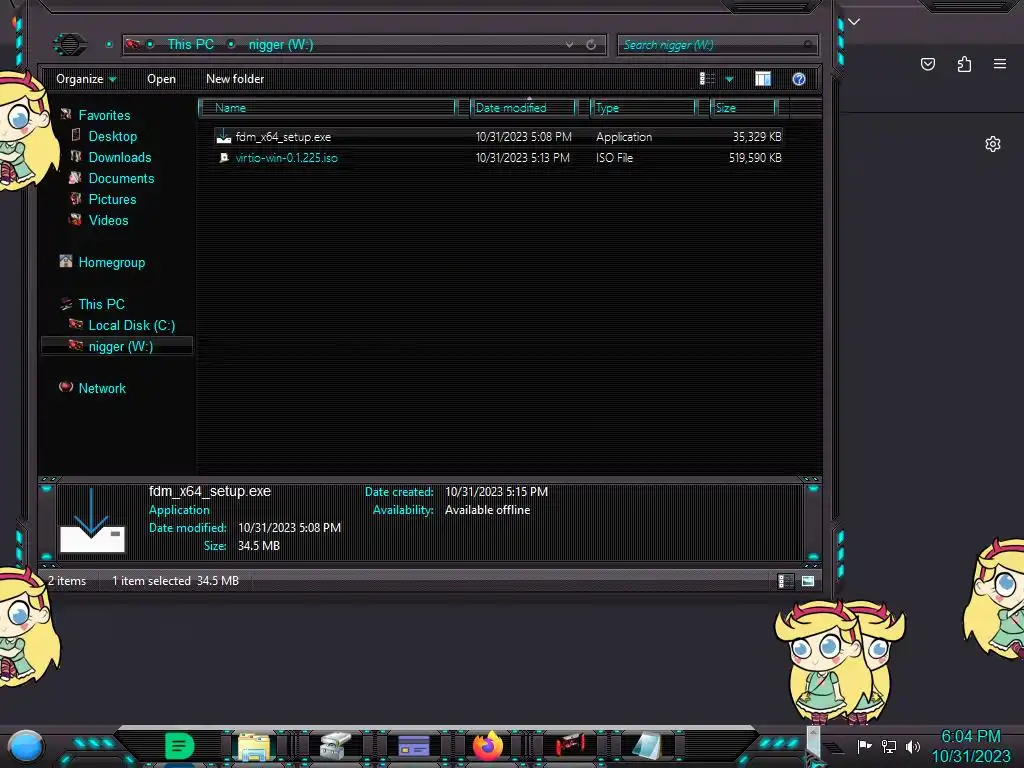Click the drive icon in the address bar

pos(133,44)
